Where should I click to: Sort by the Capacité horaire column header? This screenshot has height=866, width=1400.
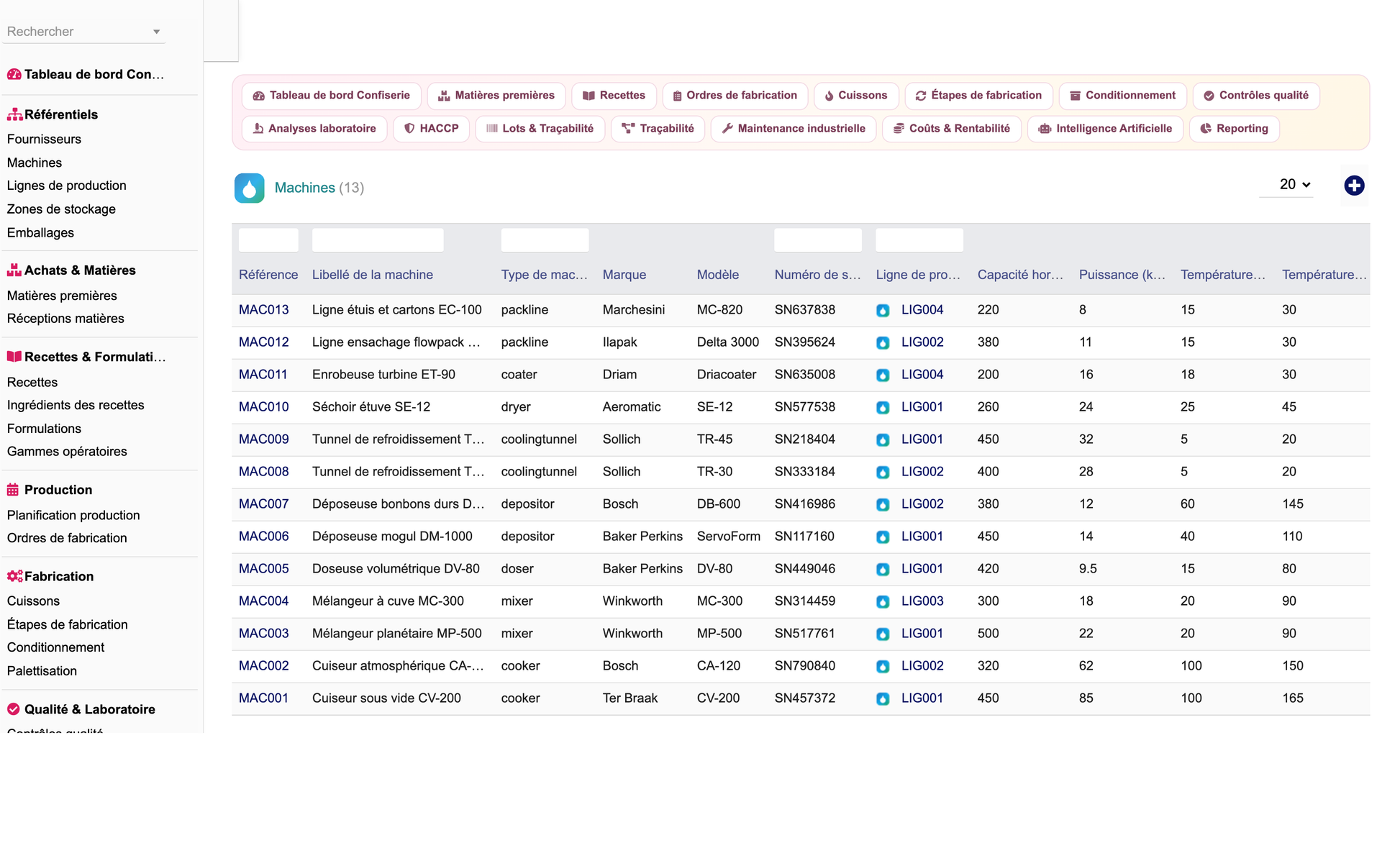pos(1020,275)
